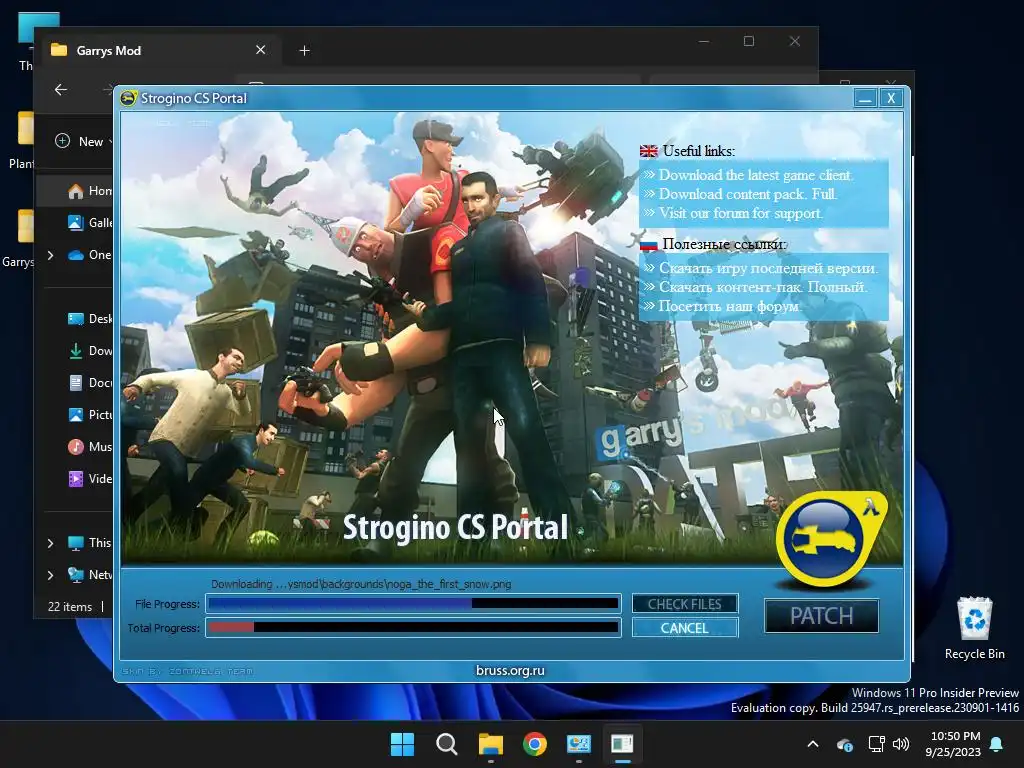Open File Explorer from the taskbar
The height and width of the screenshot is (768, 1024).
(x=490, y=744)
